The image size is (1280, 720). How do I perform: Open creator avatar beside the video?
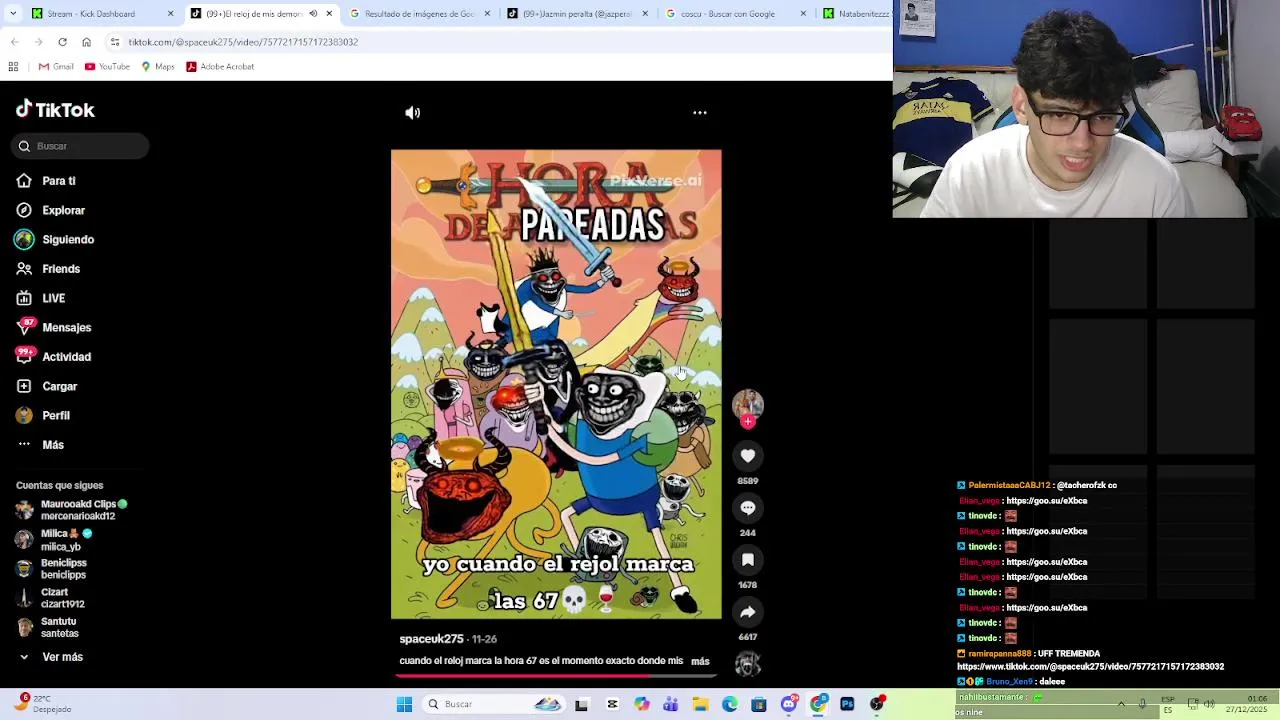747,403
